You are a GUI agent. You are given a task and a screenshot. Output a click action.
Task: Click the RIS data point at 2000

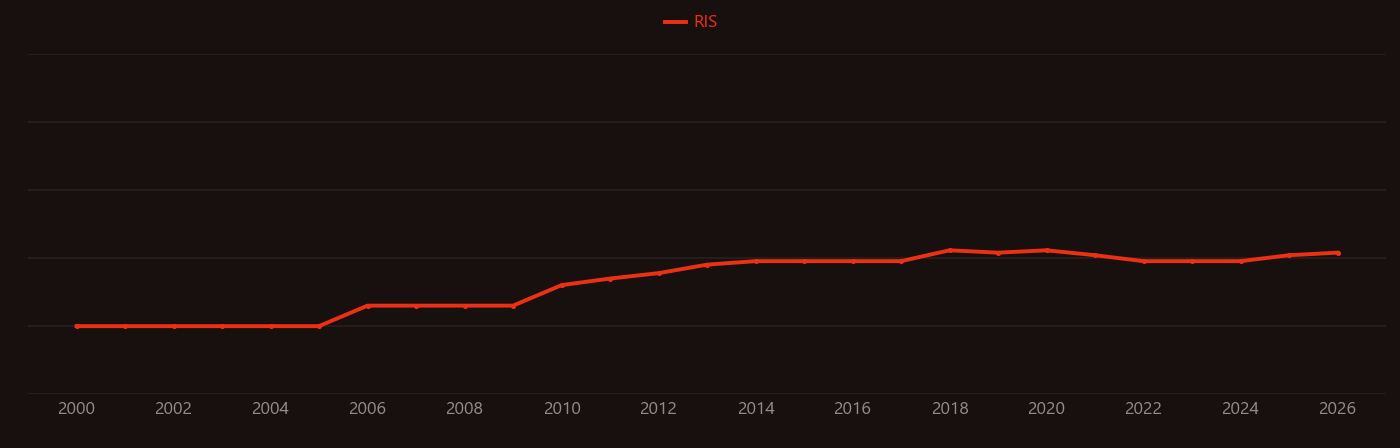click(77, 326)
